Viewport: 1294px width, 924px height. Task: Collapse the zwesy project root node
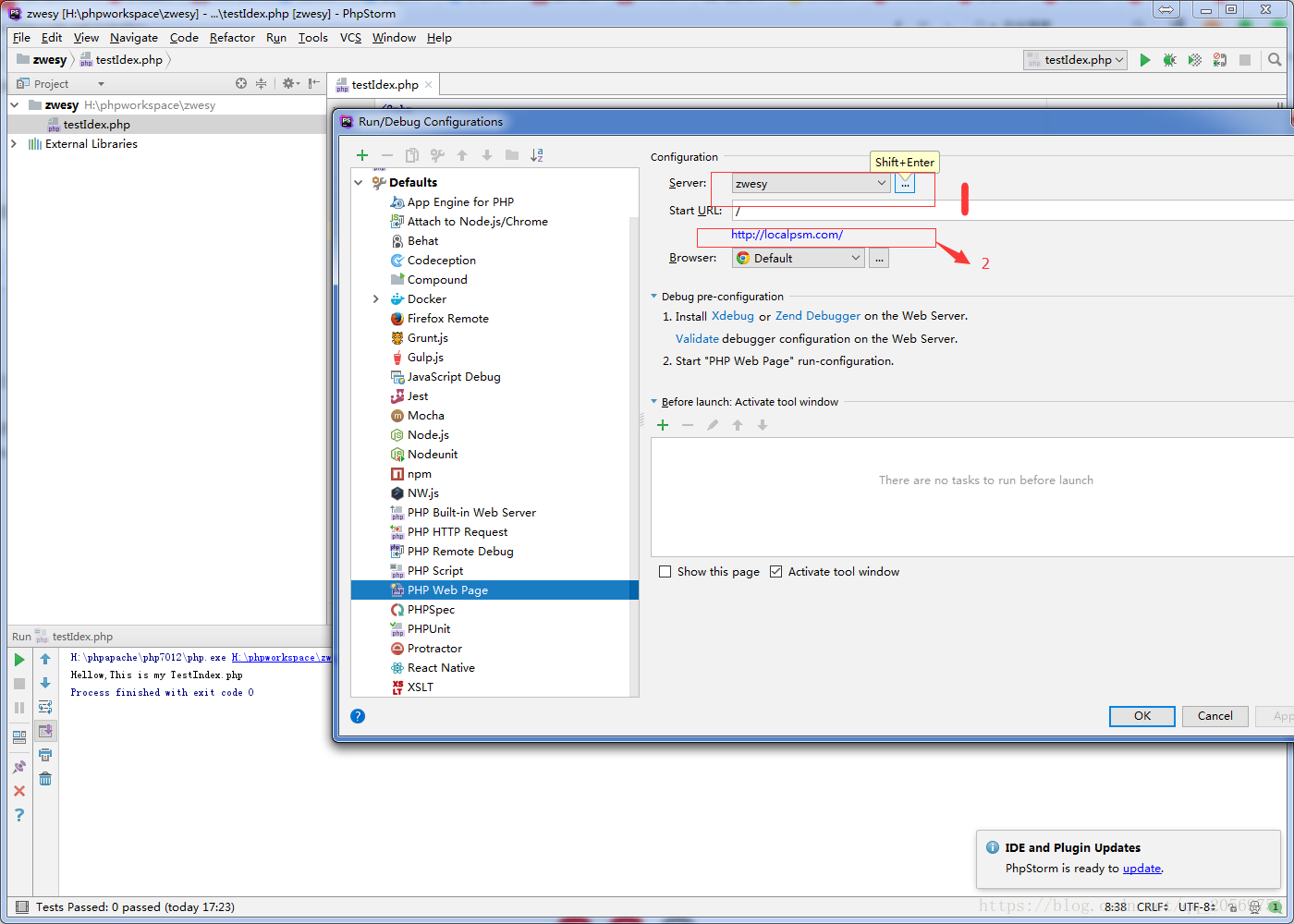(x=14, y=105)
